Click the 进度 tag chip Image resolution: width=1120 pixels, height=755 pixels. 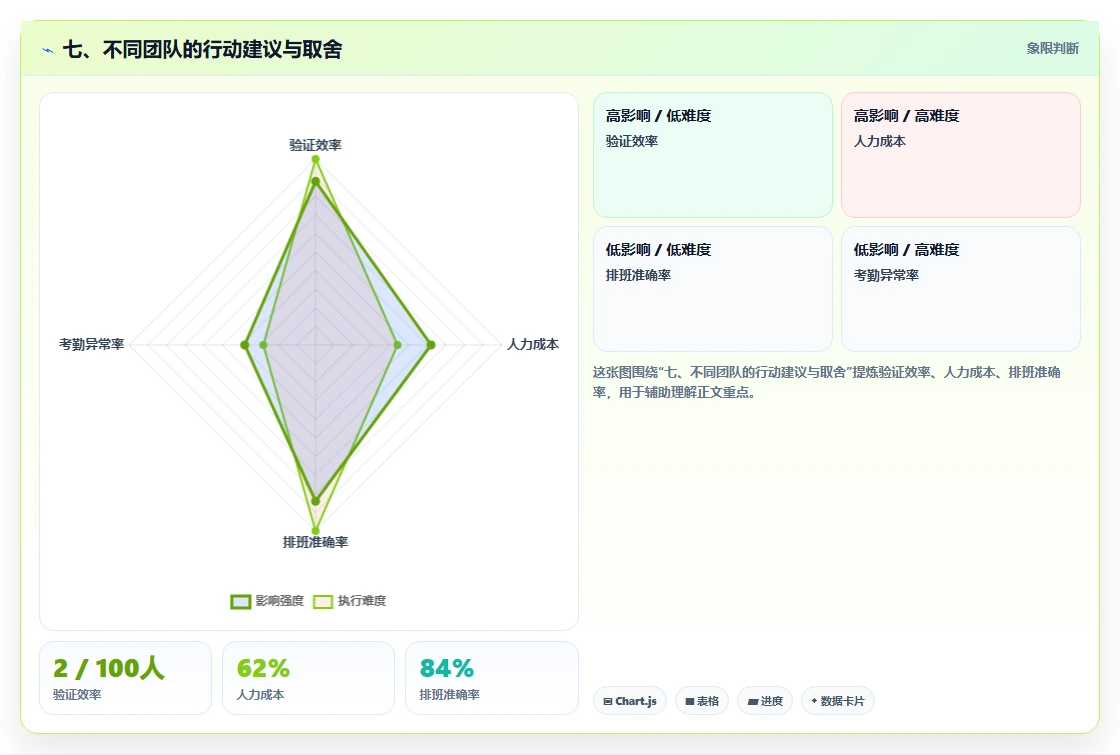(x=765, y=701)
